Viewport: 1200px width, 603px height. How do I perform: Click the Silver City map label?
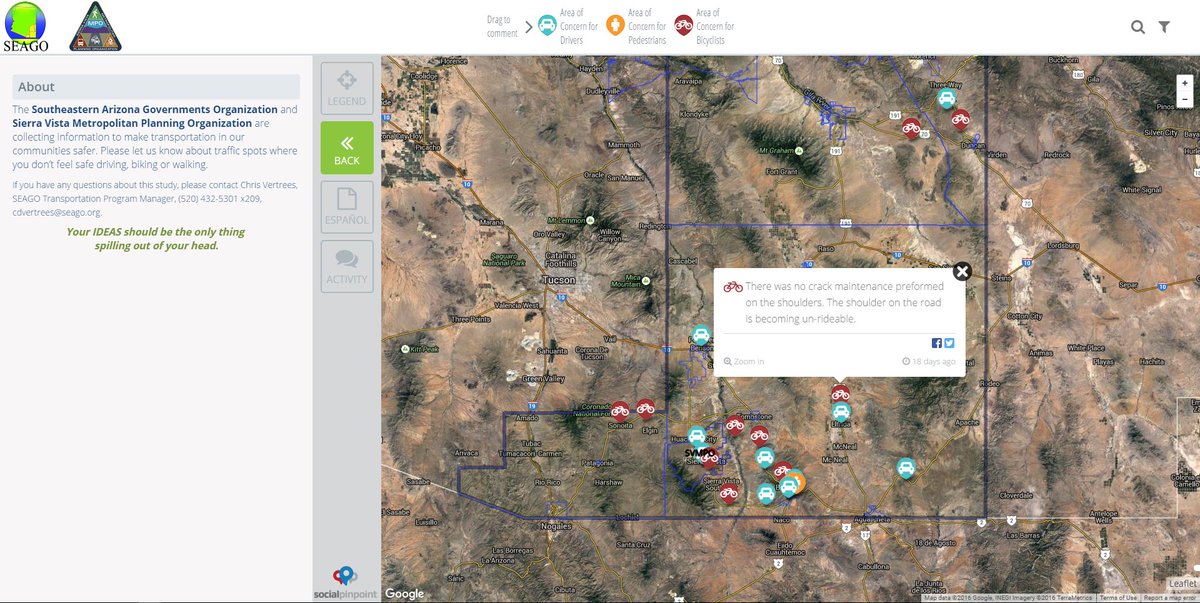1161,132
